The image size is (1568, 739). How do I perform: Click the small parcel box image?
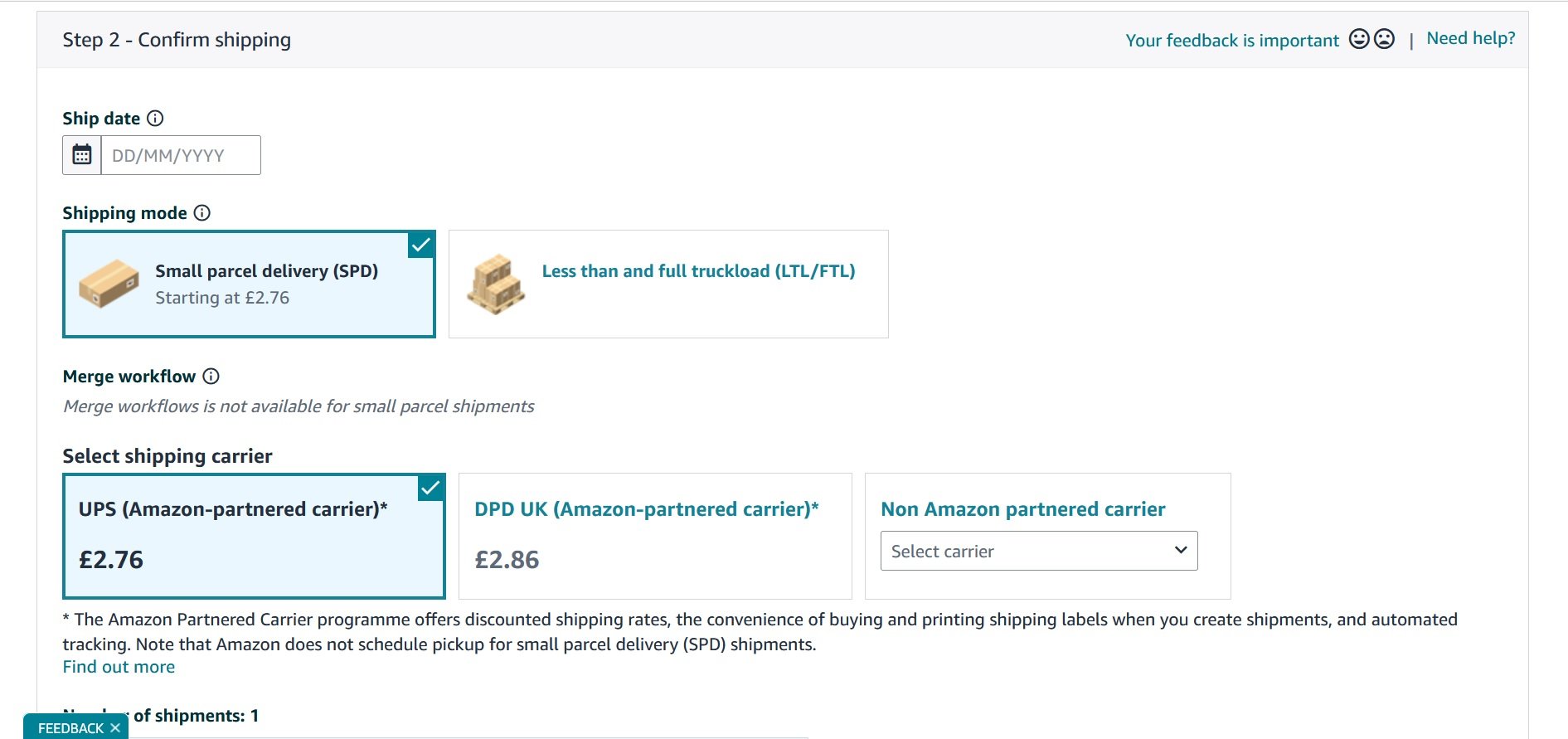(109, 284)
